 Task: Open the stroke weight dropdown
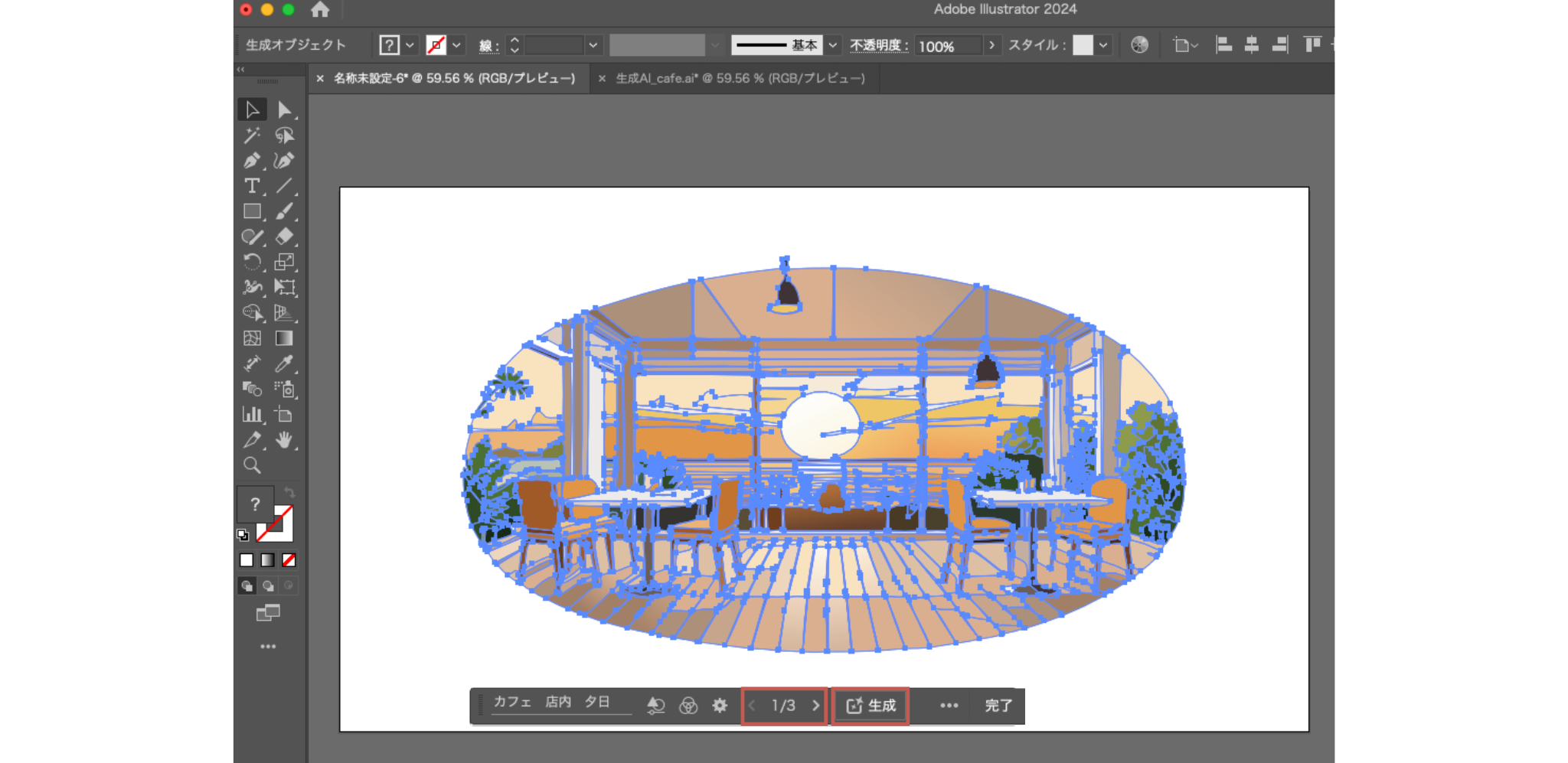tap(594, 45)
